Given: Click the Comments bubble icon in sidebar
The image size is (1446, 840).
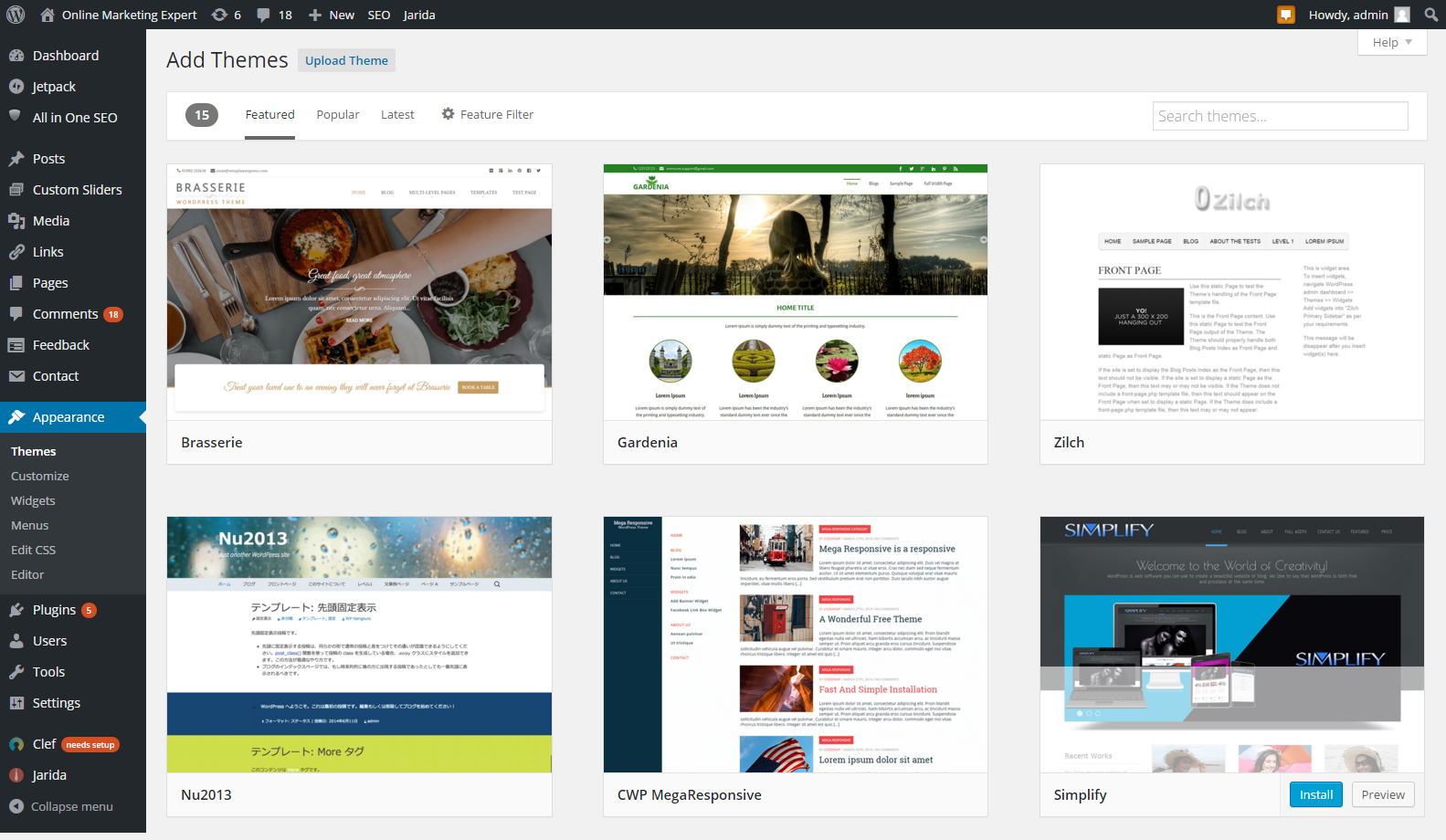Looking at the screenshot, I should pos(16,314).
